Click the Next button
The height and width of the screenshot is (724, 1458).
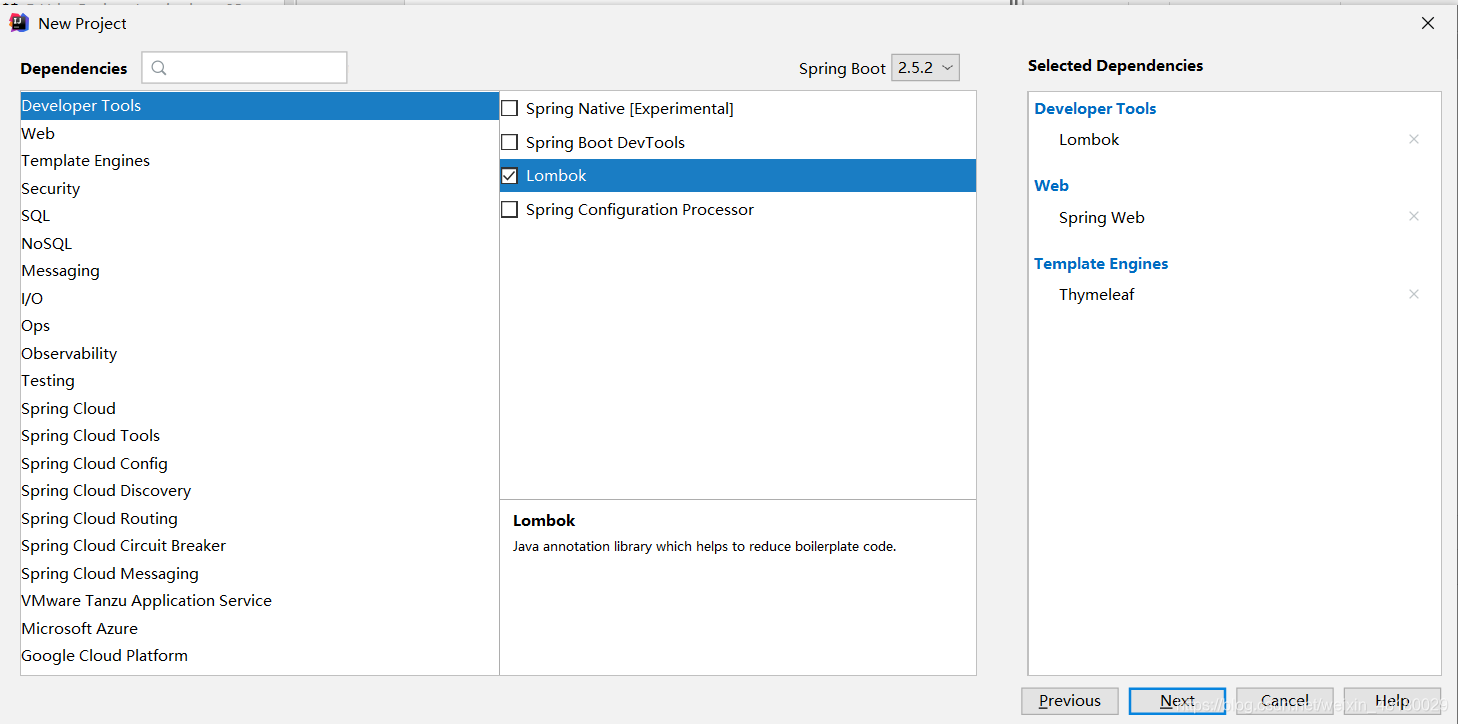point(1177,701)
